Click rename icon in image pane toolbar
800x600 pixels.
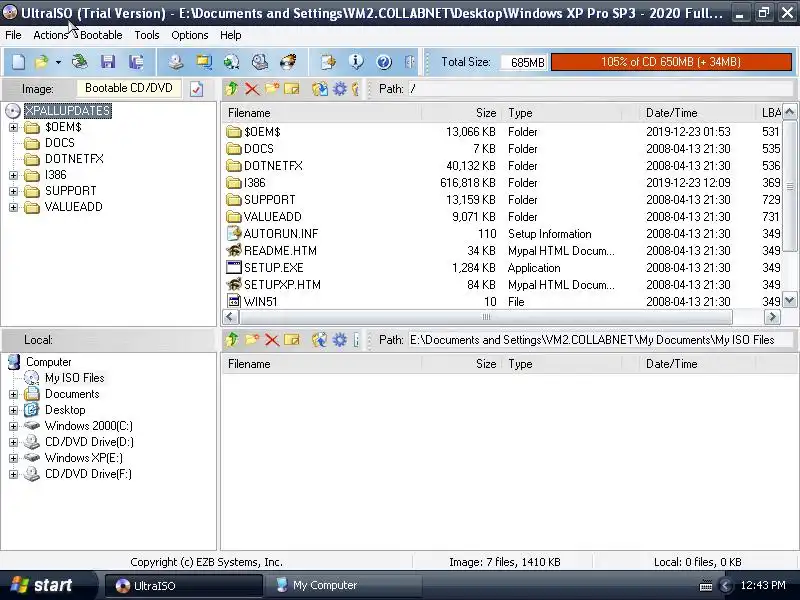(x=292, y=89)
